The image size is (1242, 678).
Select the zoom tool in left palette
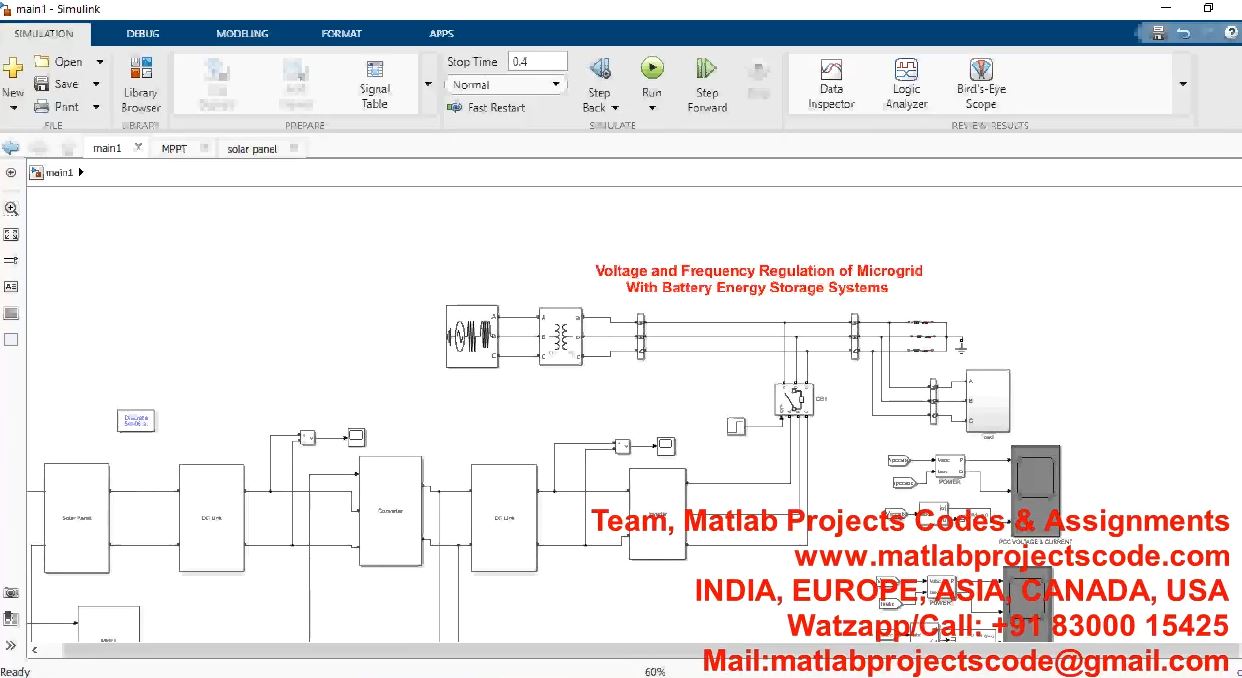(11, 209)
